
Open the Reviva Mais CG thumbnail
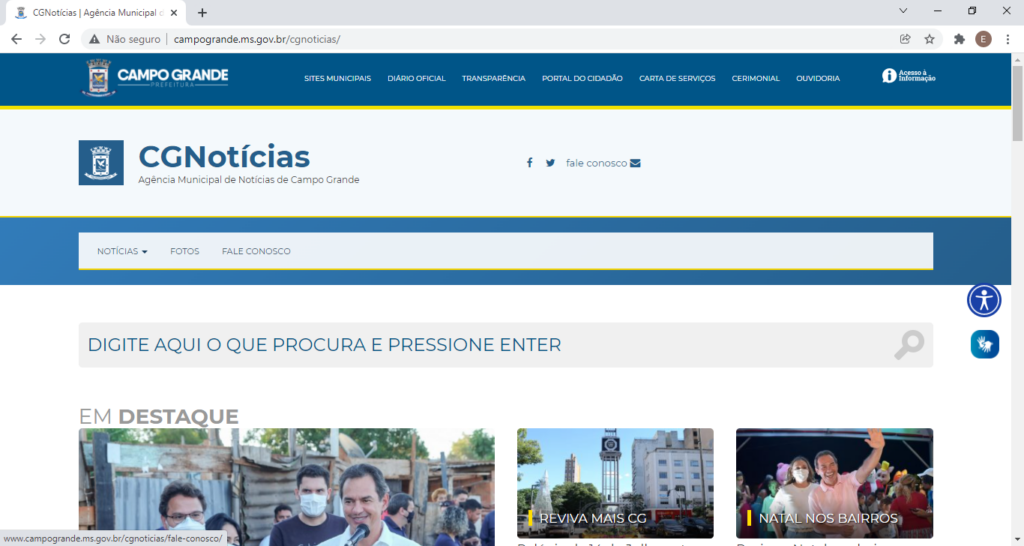615,483
